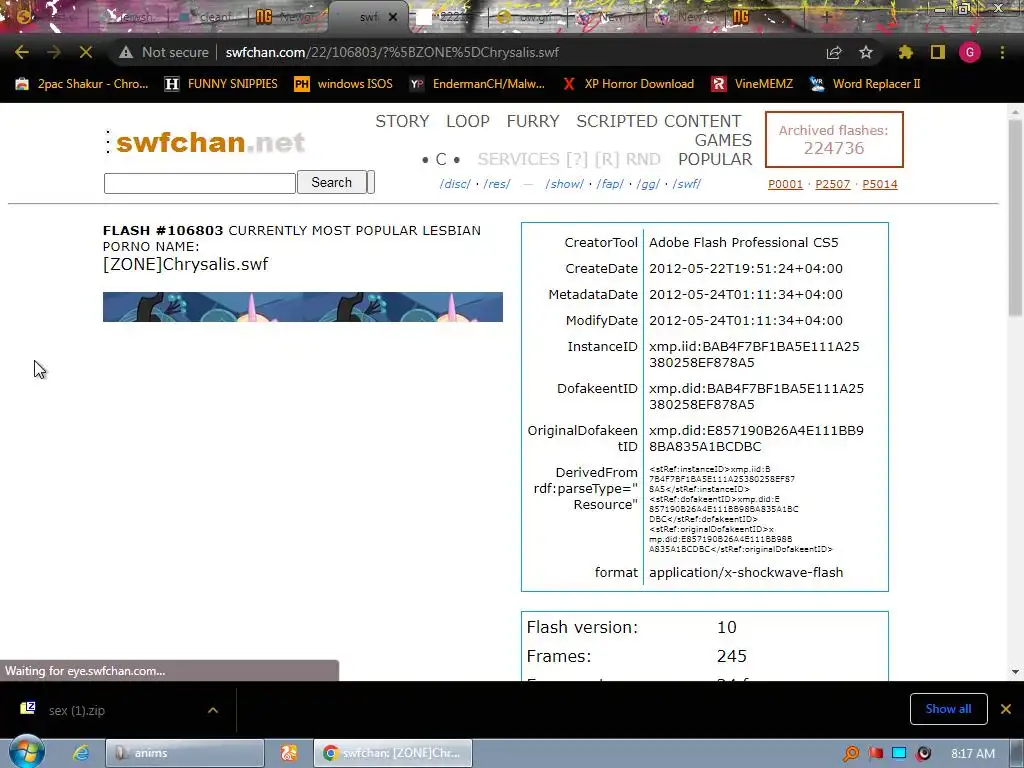Open the SCRIPTED CONTENT category
The width and height of the screenshot is (1024, 768).
pos(658,121)
